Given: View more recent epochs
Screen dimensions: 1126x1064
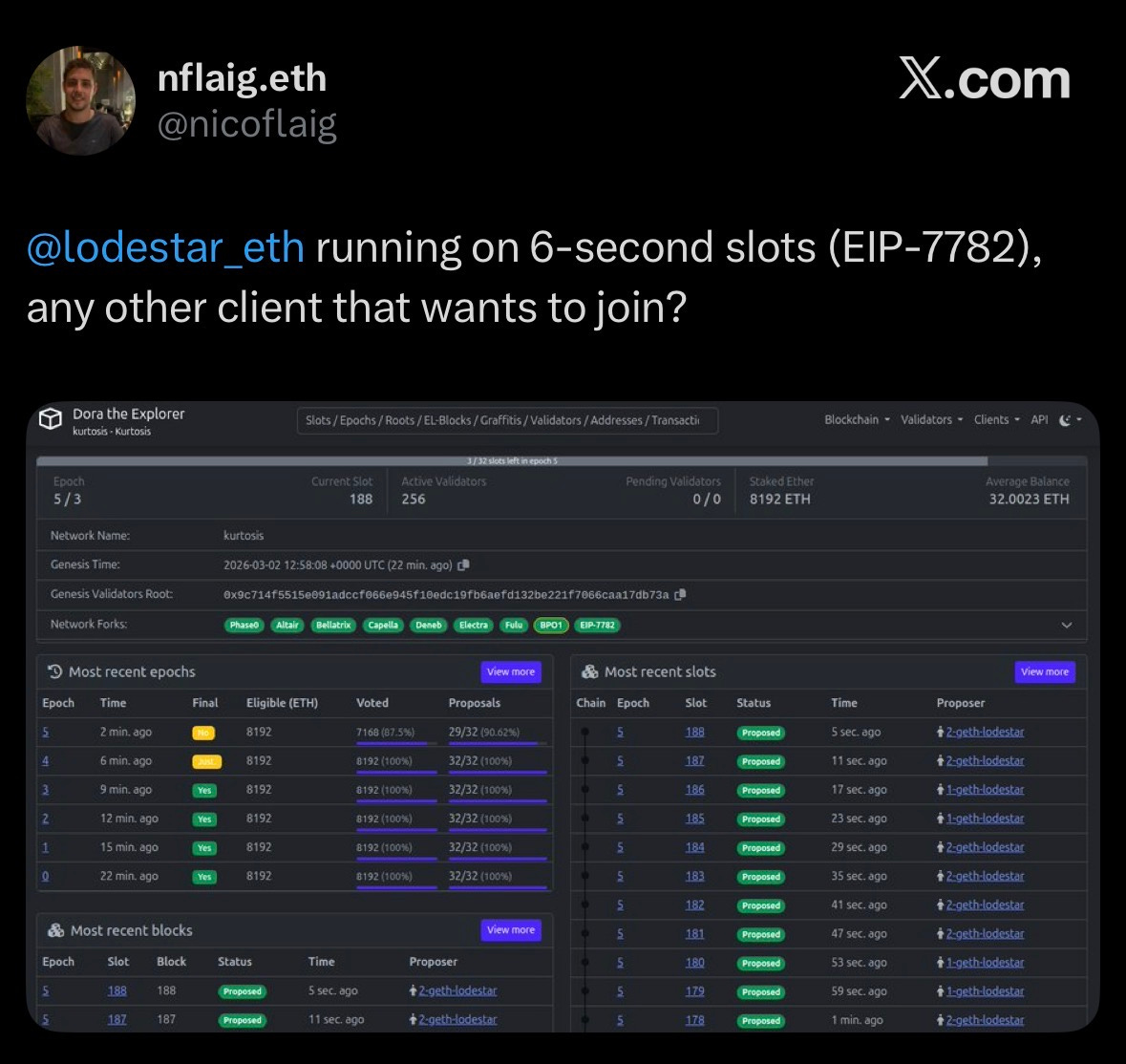Looking at the screenshot, I should pos(511,672).
